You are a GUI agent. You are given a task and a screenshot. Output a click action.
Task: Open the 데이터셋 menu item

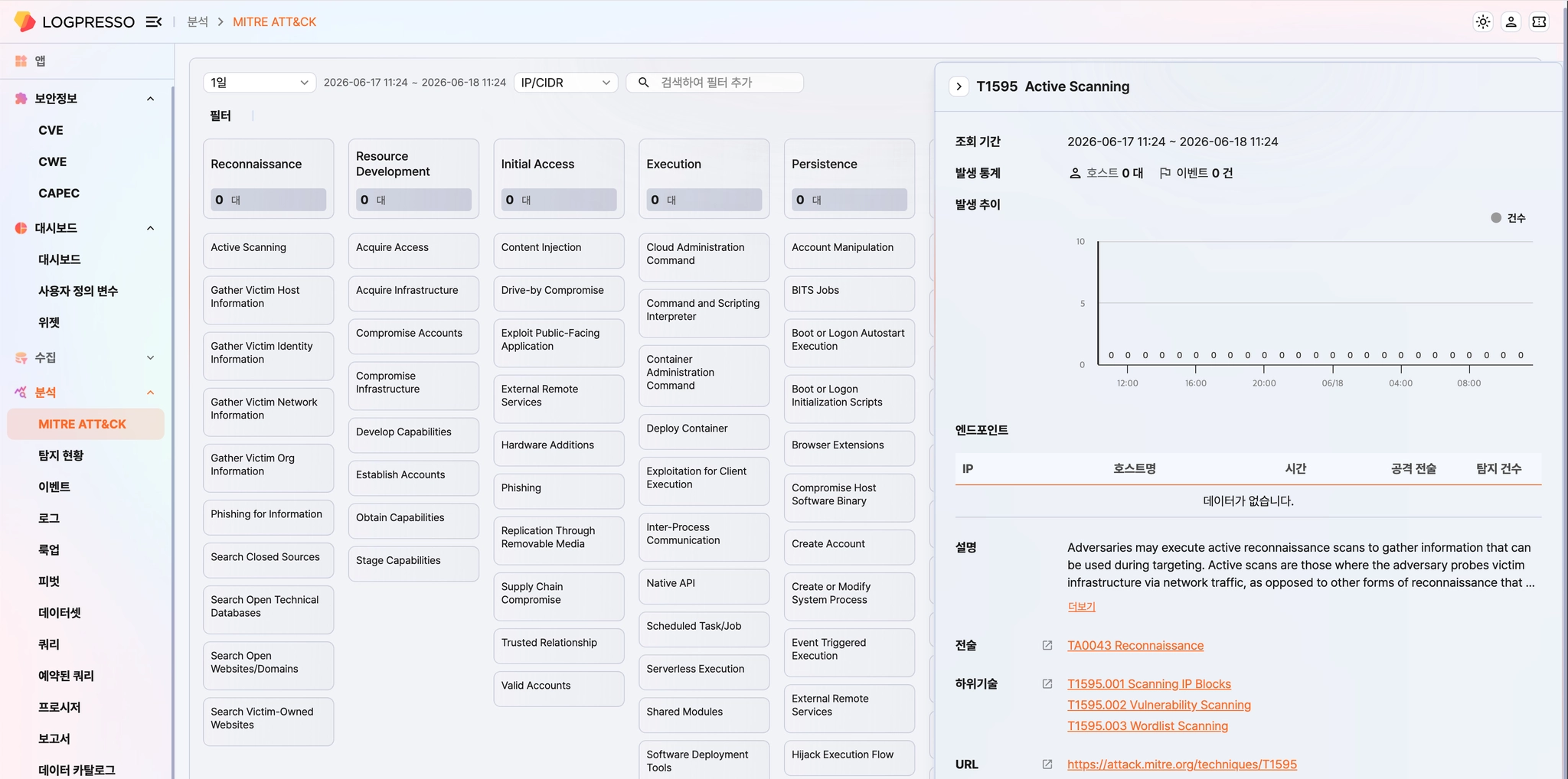pos(60,614)
